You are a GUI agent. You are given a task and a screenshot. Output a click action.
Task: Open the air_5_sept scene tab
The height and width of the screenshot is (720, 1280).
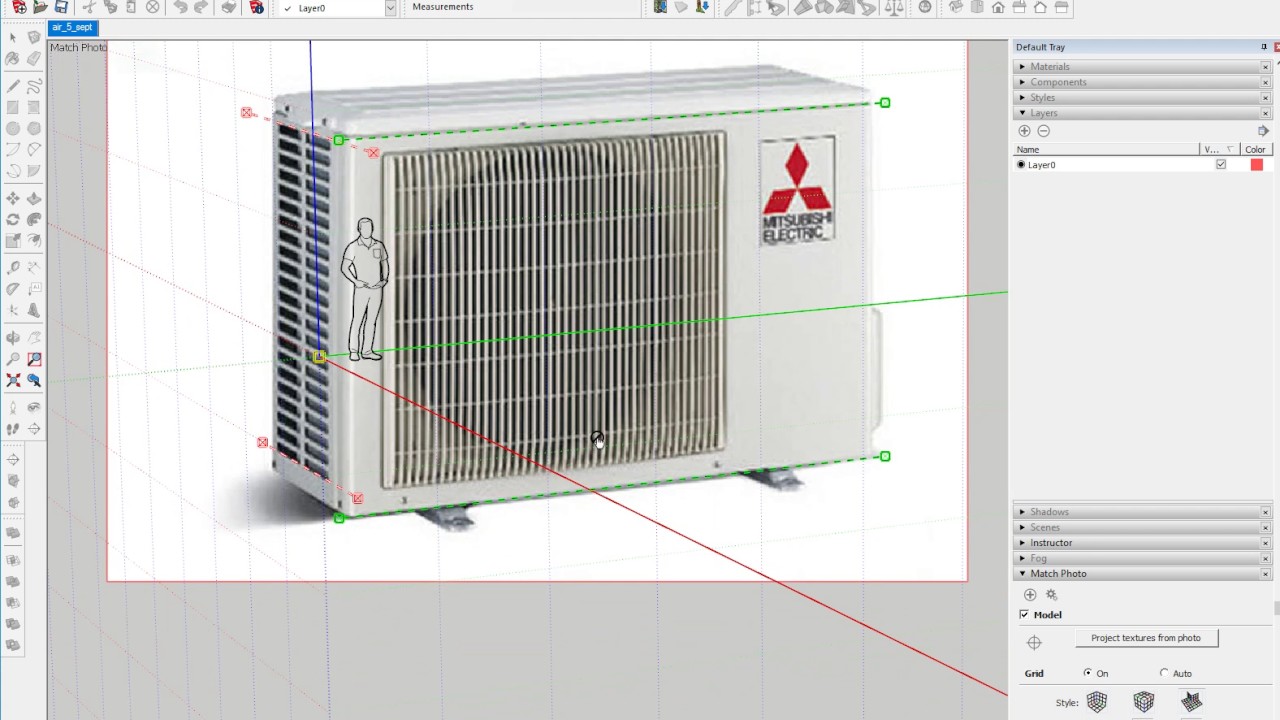point(72,28)
